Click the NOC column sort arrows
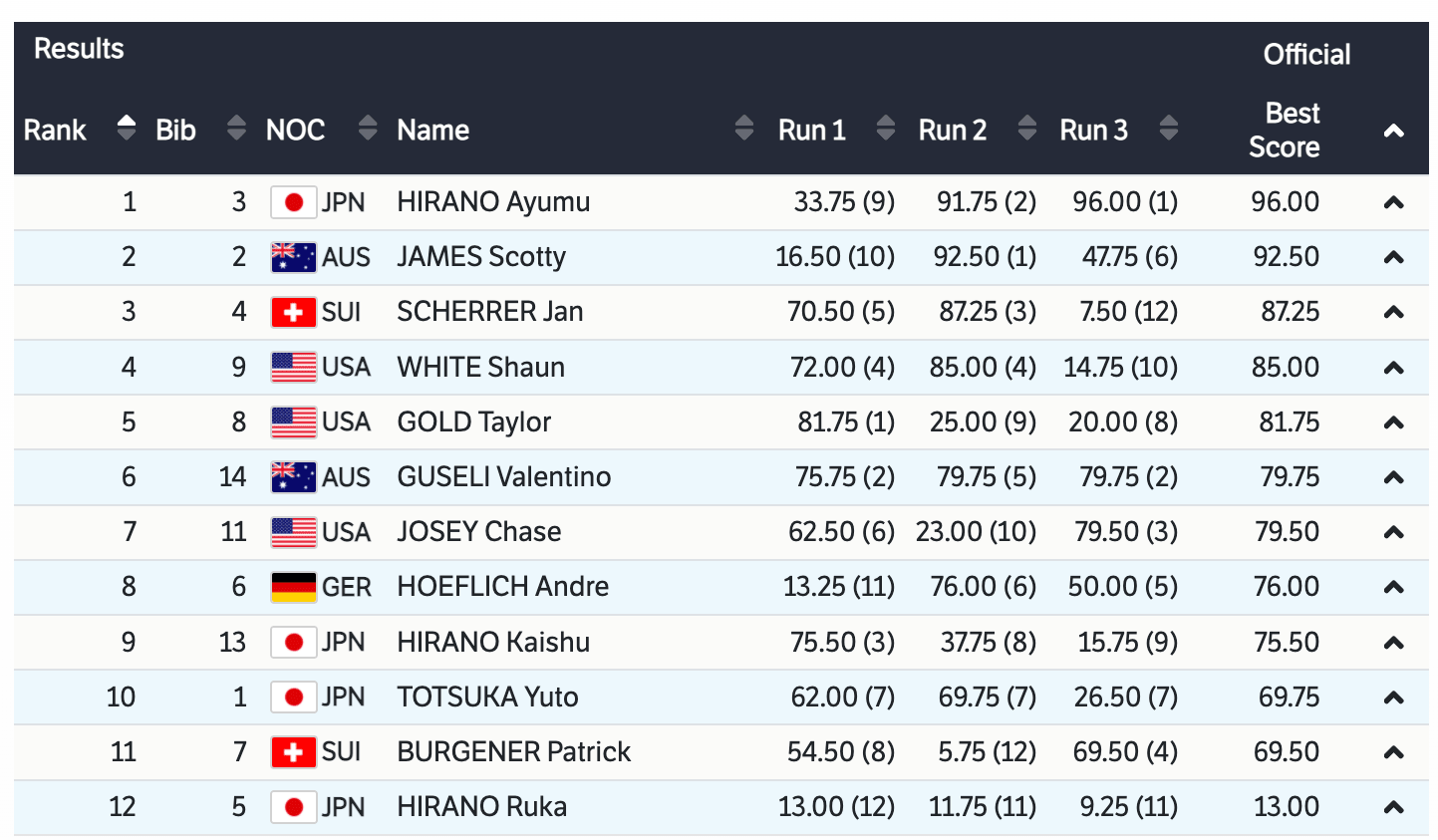This screenshot has width=1438, height=840. (x=368, y=128)
